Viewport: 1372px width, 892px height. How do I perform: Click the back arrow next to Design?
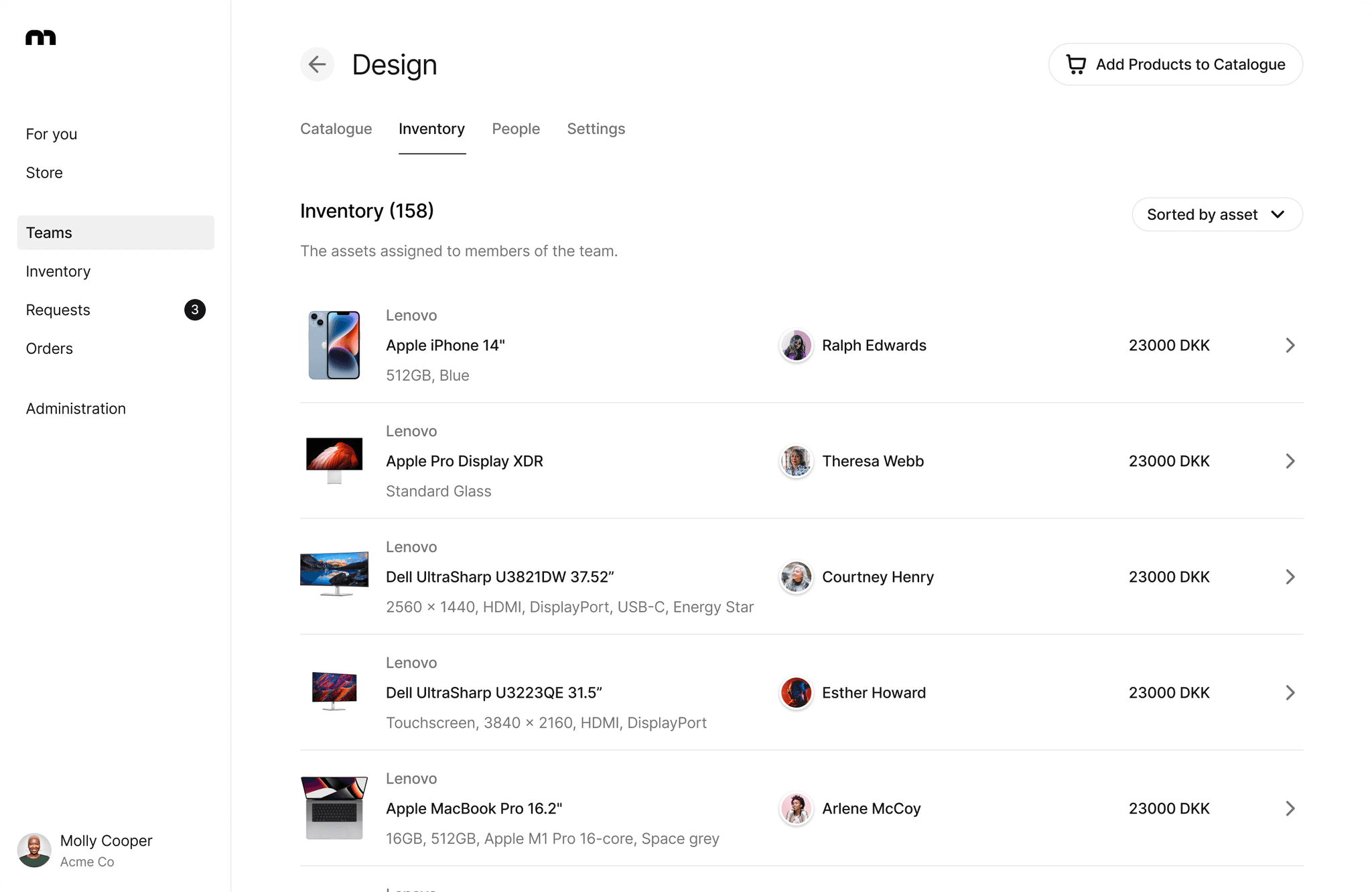point(317,64)
